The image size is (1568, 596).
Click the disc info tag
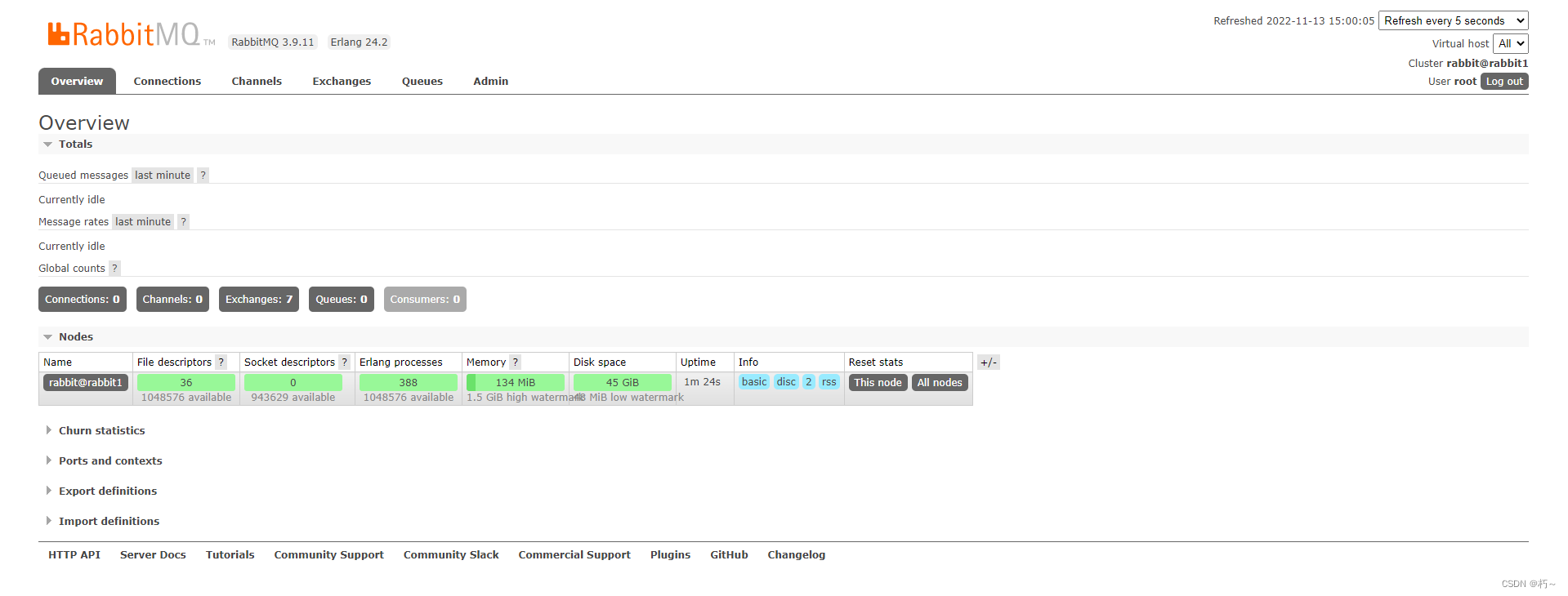786,381
